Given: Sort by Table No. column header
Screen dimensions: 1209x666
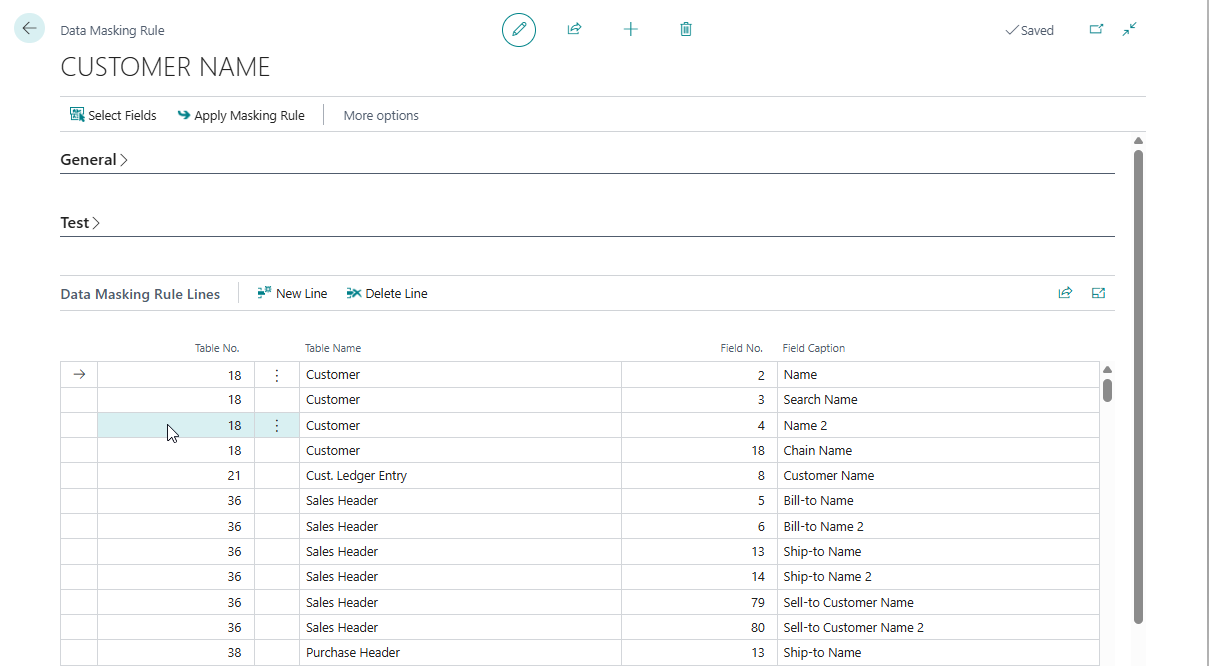Looking at the screenshot, I should pyautogui.click(x=217, y=348).
